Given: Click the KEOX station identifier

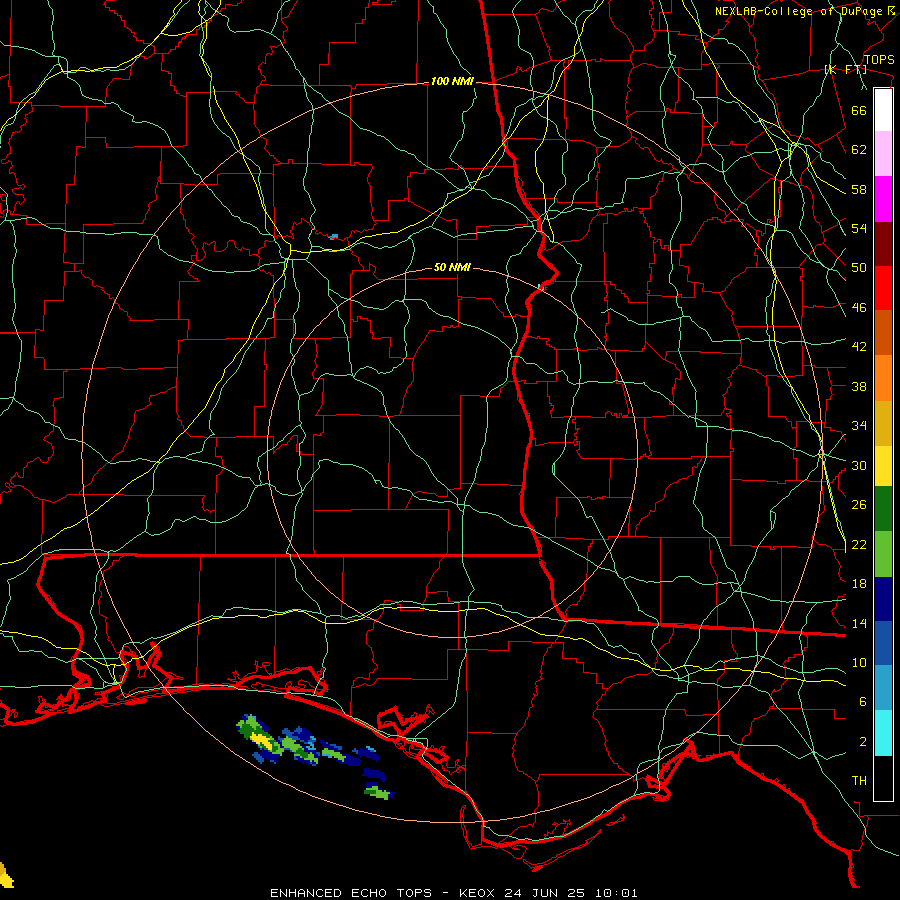Looking at the screenshot, I should [479, 893].
